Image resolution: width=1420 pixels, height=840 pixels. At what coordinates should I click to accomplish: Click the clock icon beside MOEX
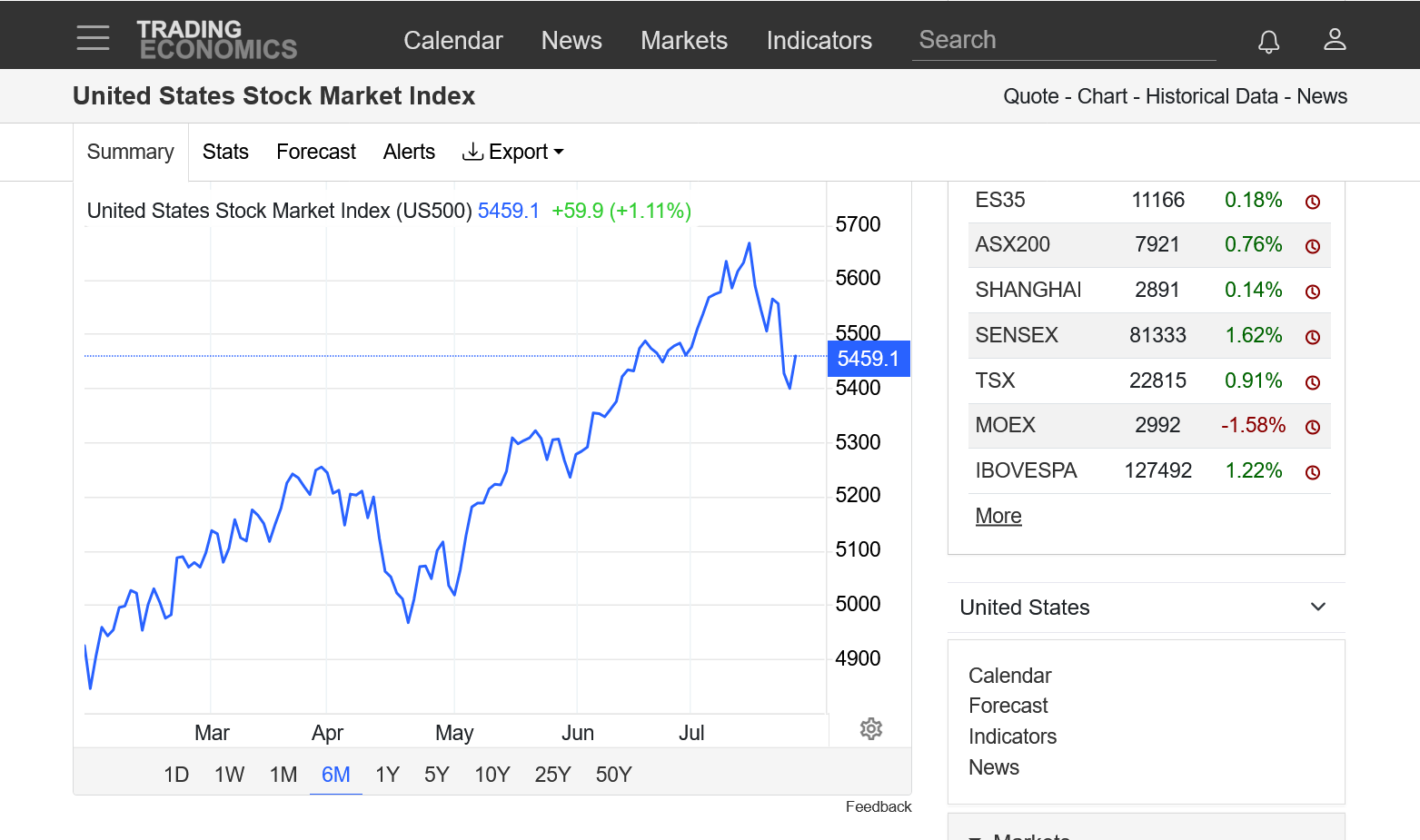(1312, 427)
